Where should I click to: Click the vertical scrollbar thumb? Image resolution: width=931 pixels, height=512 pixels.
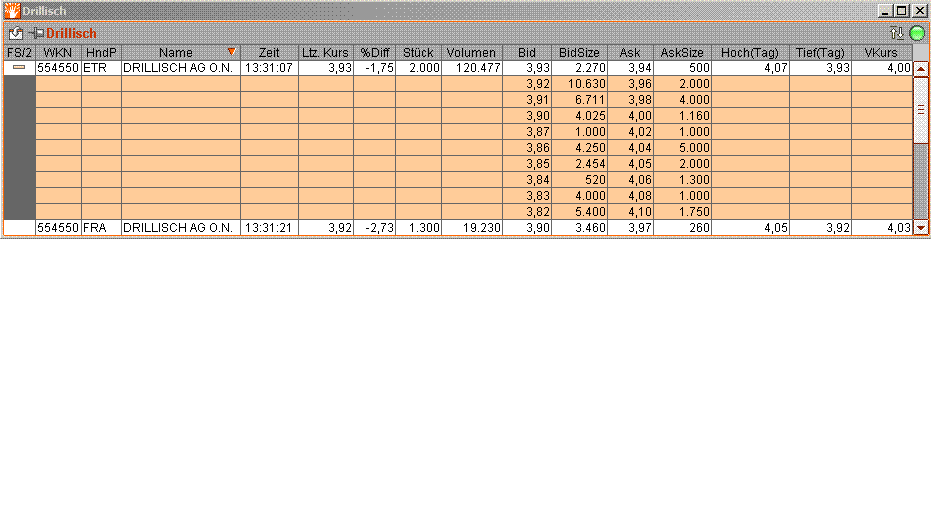click(921, 110)
